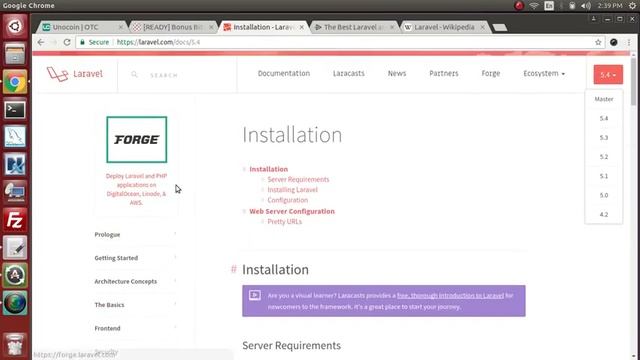Image resolution: width=640 pixels, height=360 pixels.
Task: Select version 5.2 in list
Action: 604,157
